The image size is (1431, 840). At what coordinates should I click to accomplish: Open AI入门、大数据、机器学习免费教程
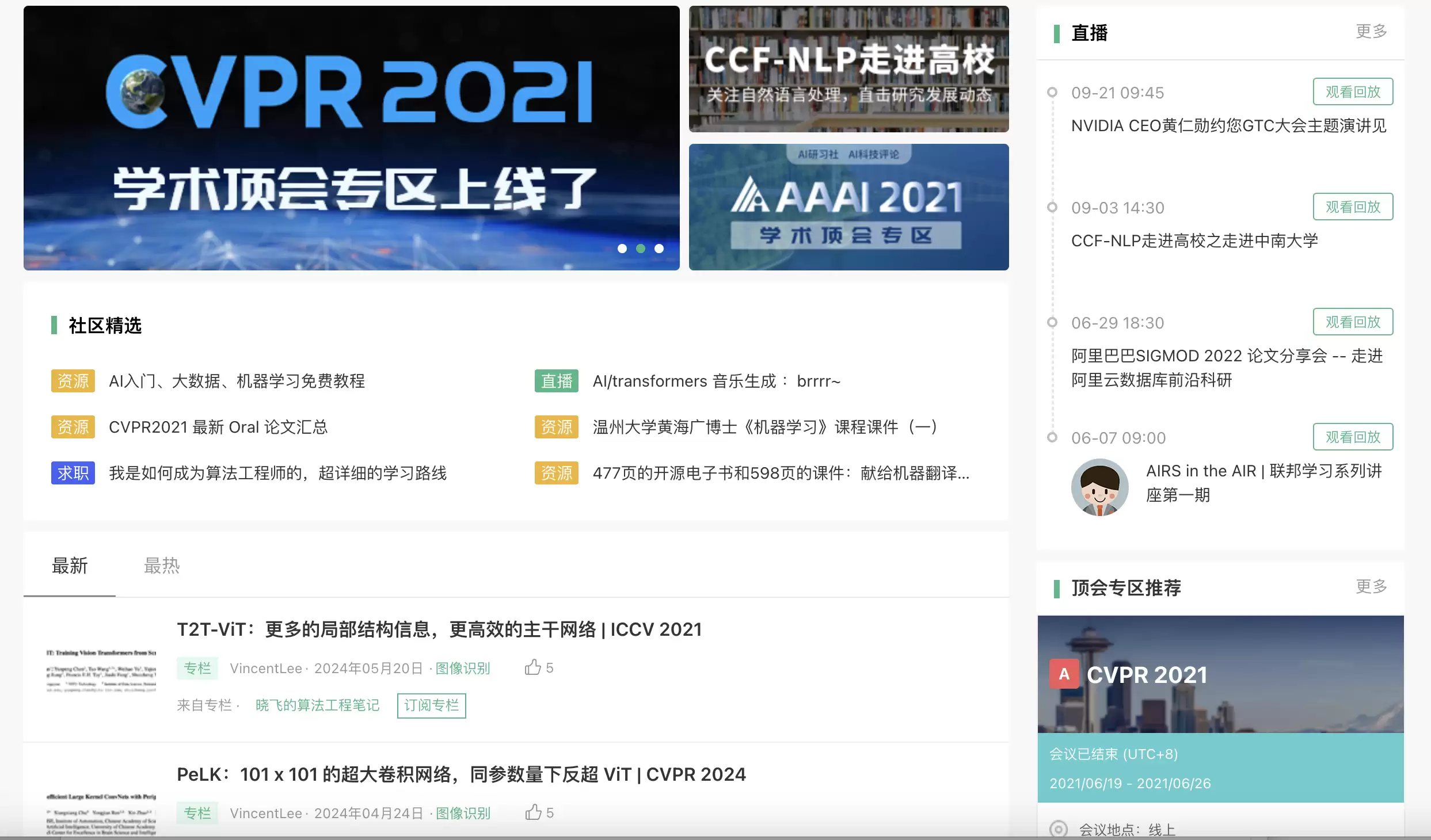tap(237, 381)
